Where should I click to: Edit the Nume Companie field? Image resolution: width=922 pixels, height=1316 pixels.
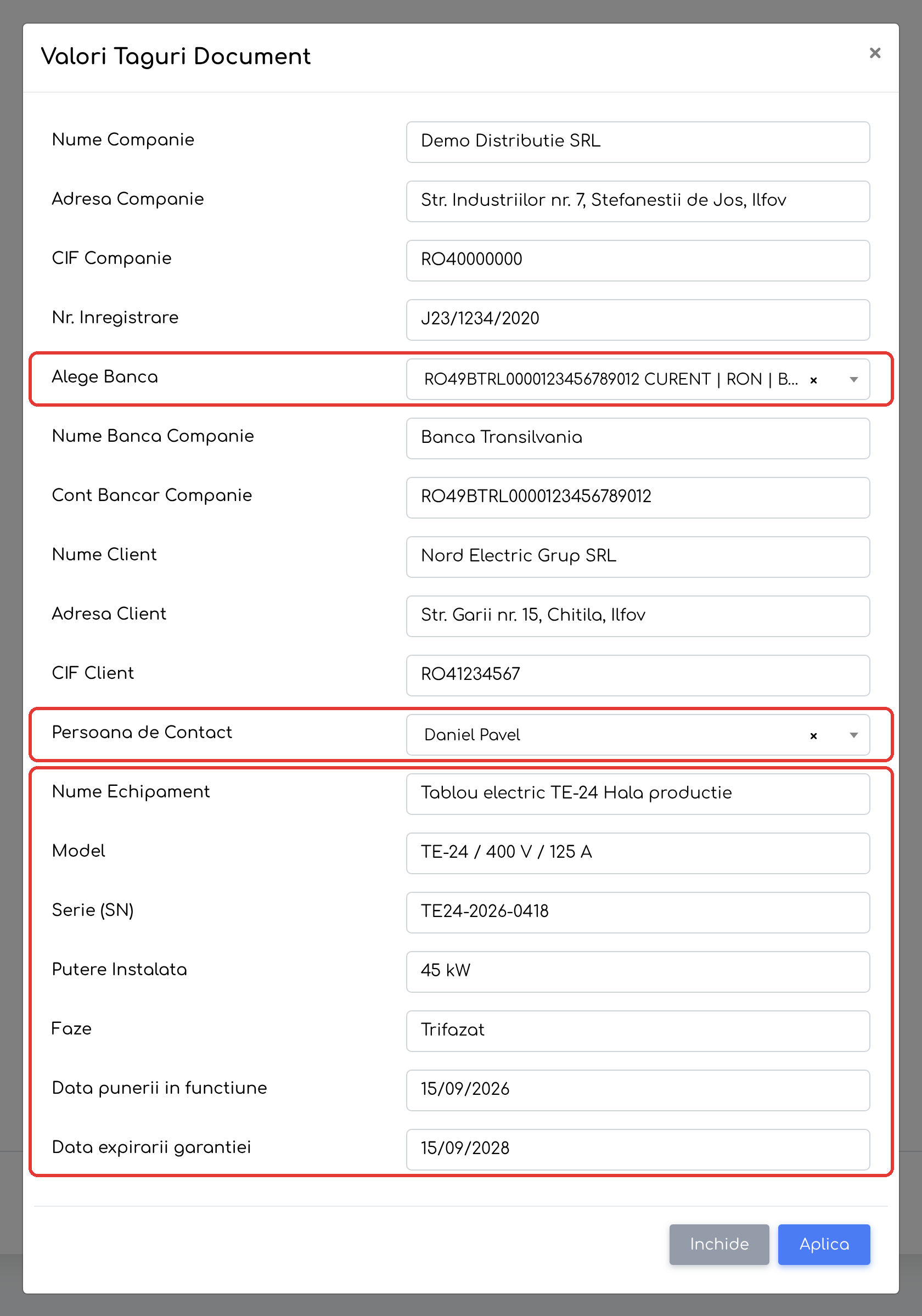(638, 142)
